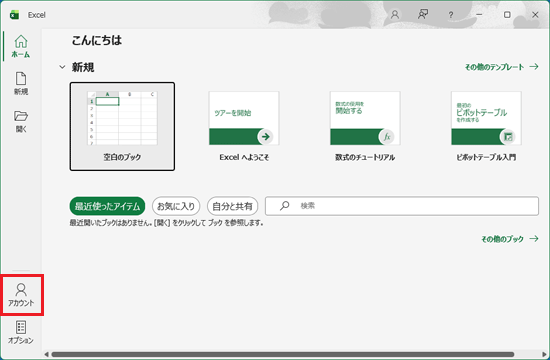The image size is (550, 360).
Task: Open the 開く (Open) sidebar page
Action: tap(21, 121)
